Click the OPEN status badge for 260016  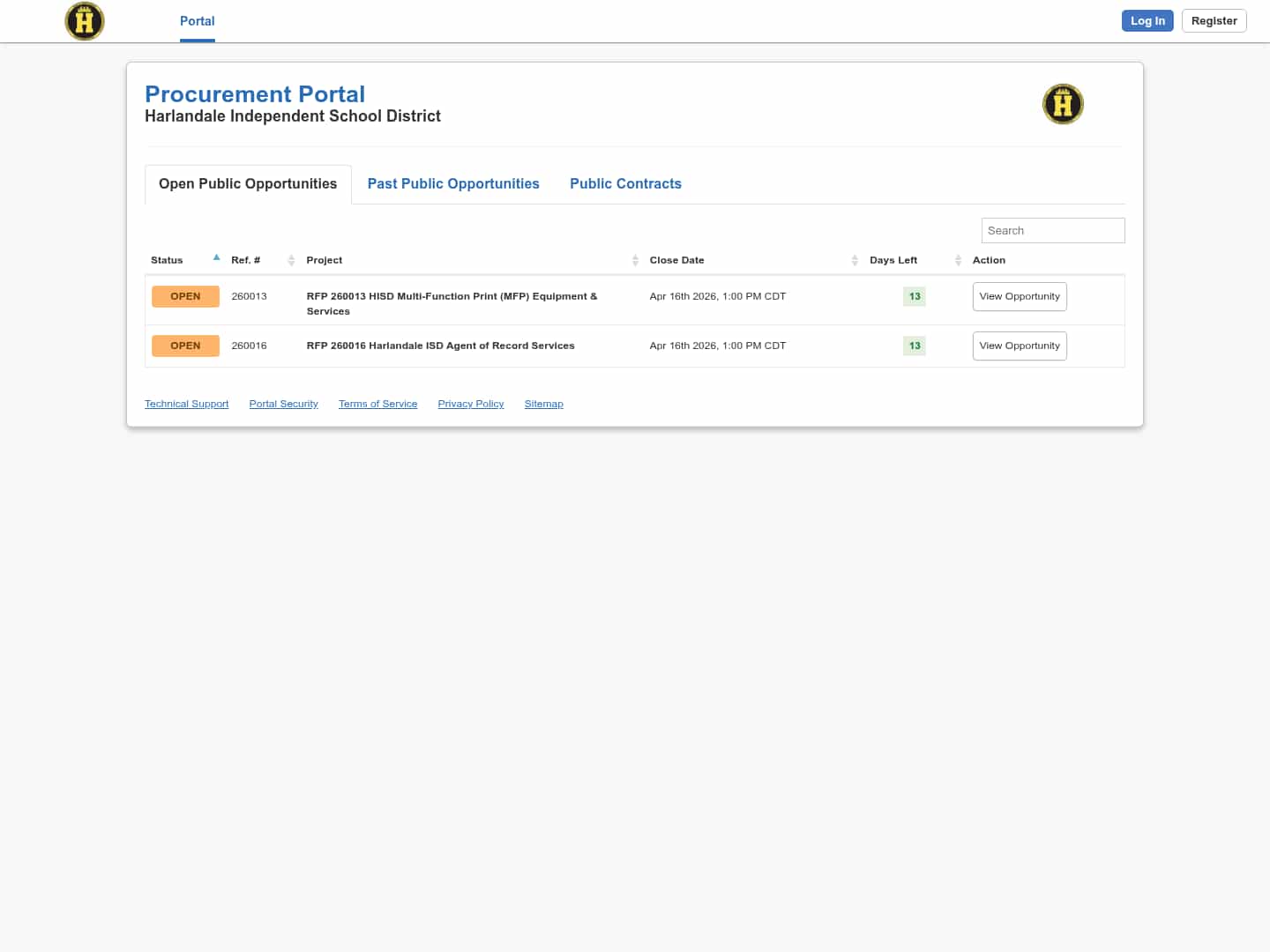tap(185, 346)
